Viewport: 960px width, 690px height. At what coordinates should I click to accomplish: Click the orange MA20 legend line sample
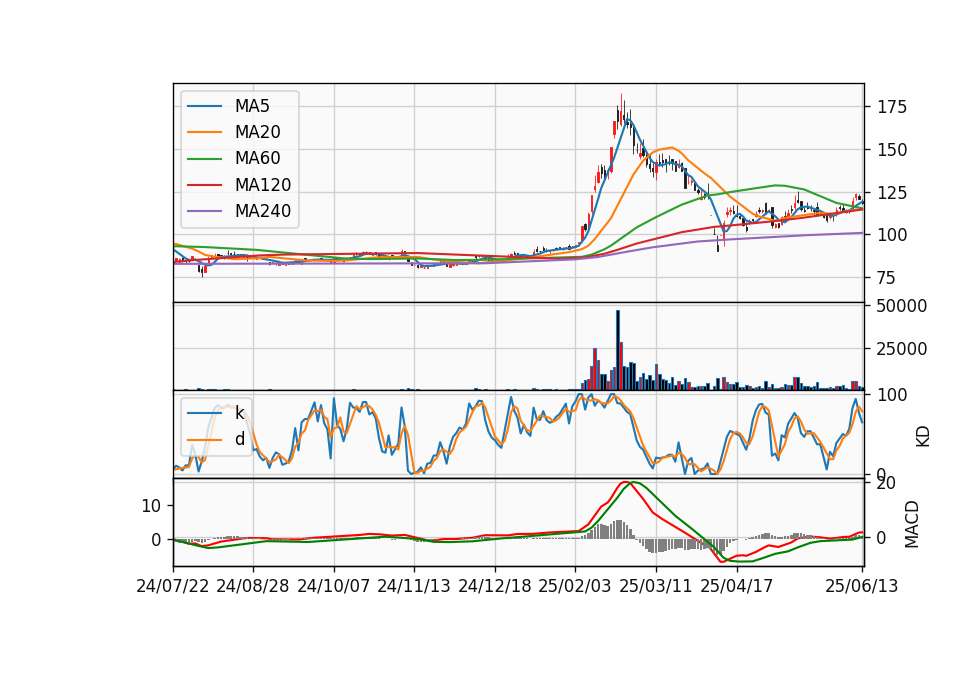click(x=204, y=132)
